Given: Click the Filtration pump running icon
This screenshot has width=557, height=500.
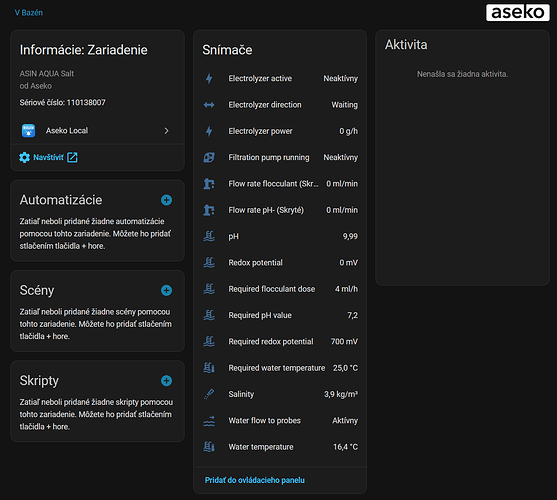Looking at the screenshot, I should tap(209, 157).
